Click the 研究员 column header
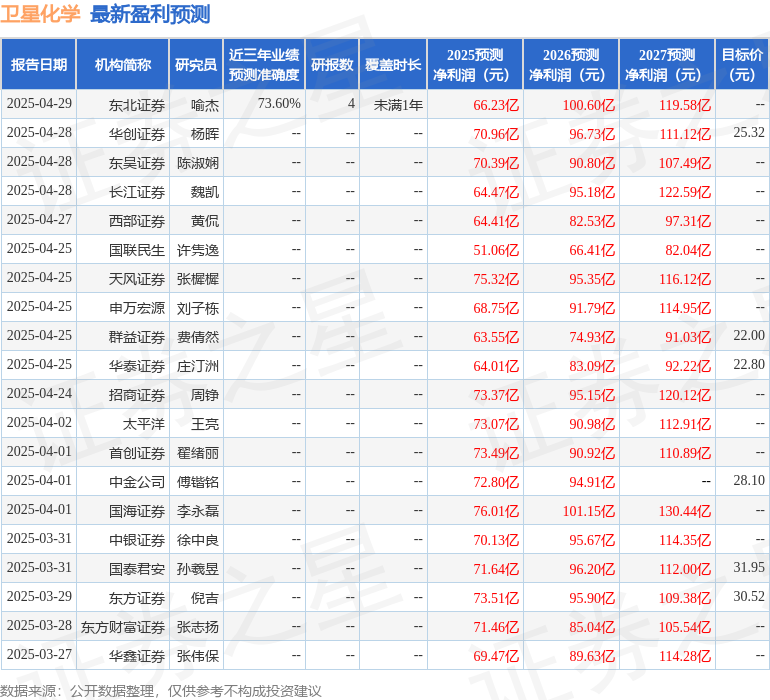The height and width of the screenshot is (700, 770). pyautogui.click(x=196, y=64)
